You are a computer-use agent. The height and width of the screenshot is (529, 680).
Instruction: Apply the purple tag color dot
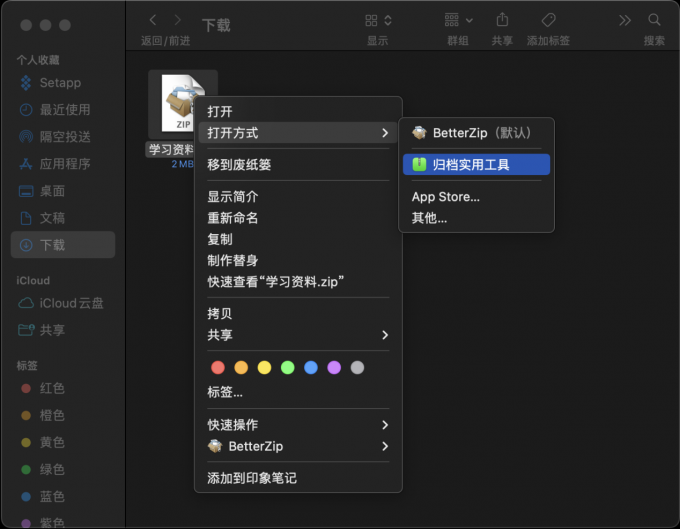334,368
